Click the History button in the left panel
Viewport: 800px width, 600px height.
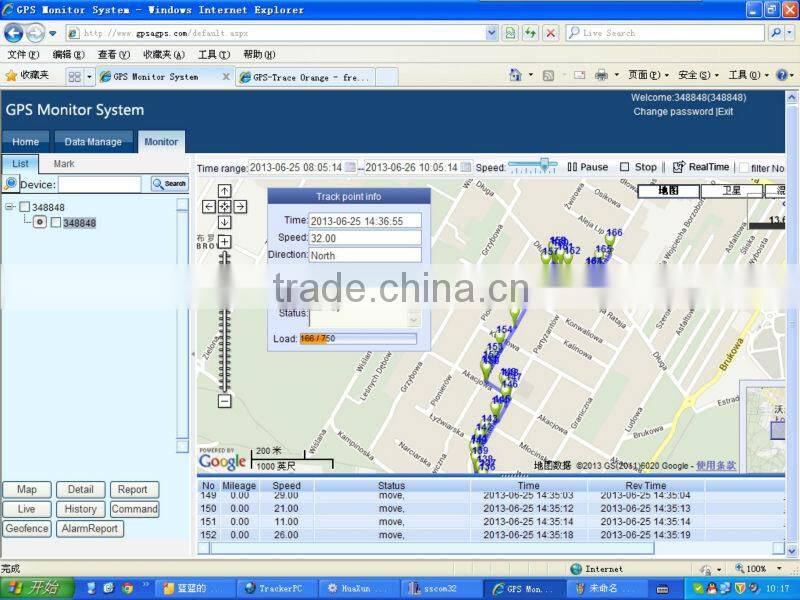pos(81,509)
